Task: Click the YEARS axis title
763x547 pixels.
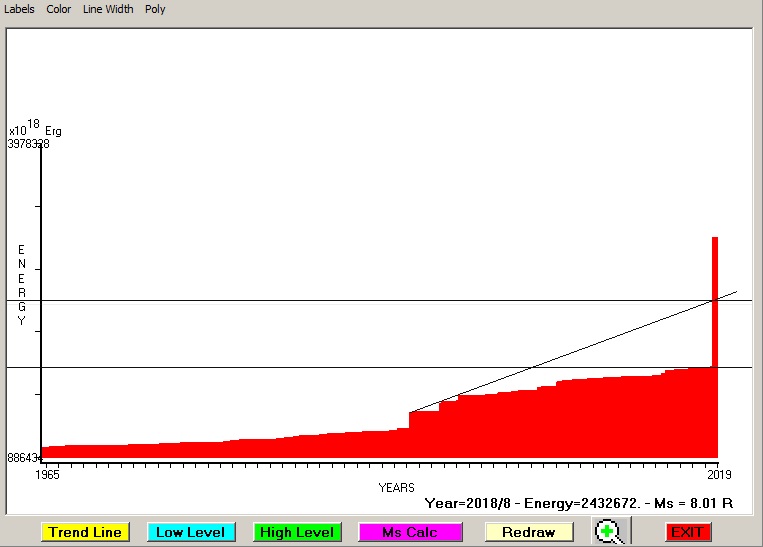Action: coord(396,487)
